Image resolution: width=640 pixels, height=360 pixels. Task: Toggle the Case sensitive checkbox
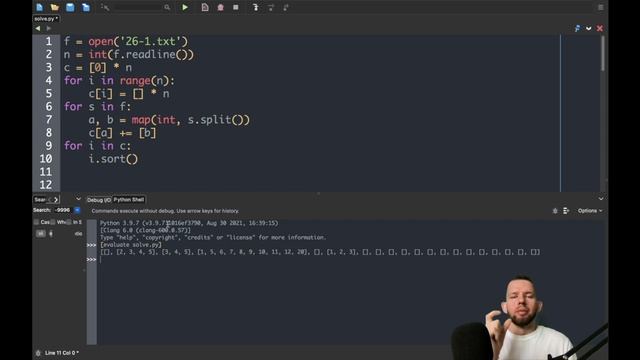coord(36,222)
